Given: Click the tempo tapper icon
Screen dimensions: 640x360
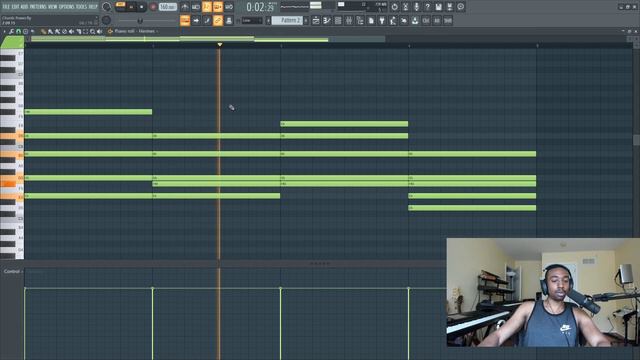Looking at the screenshot, I should pos(393,20).
